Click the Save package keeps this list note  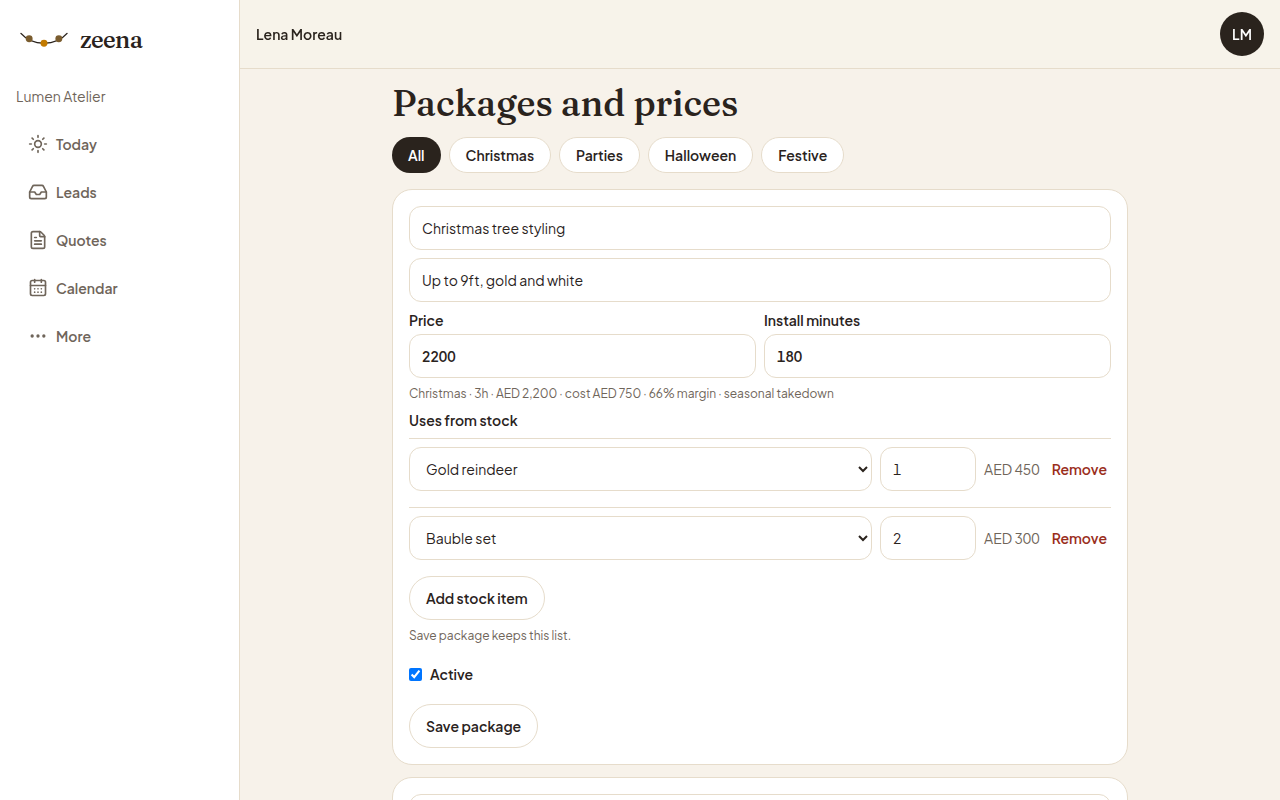coord(490,635)
